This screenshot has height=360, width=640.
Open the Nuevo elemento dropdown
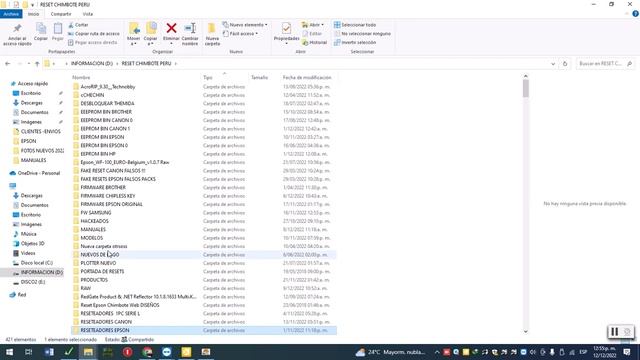point(245,25)
